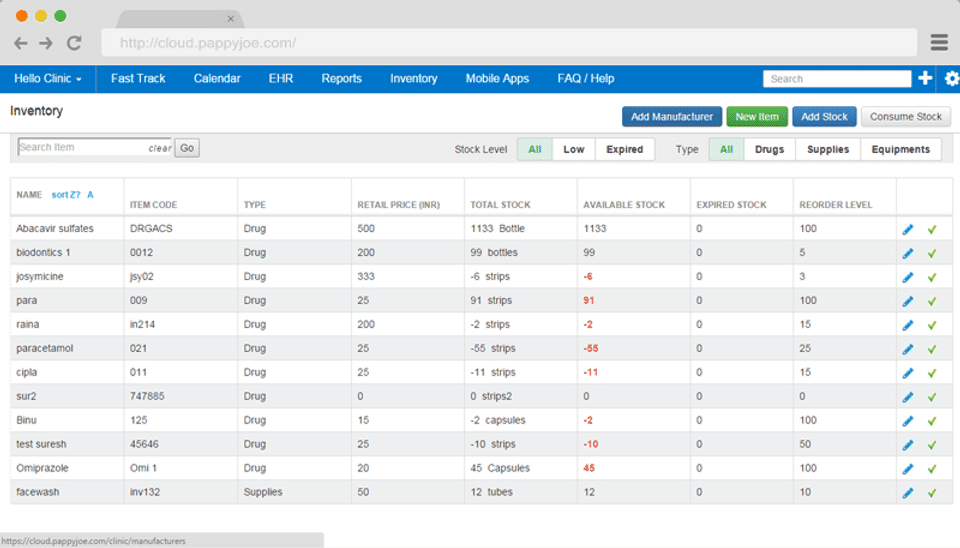Click the checkmark for Abacavir sulfates
The image size is (960, 548).
(932, 230)
